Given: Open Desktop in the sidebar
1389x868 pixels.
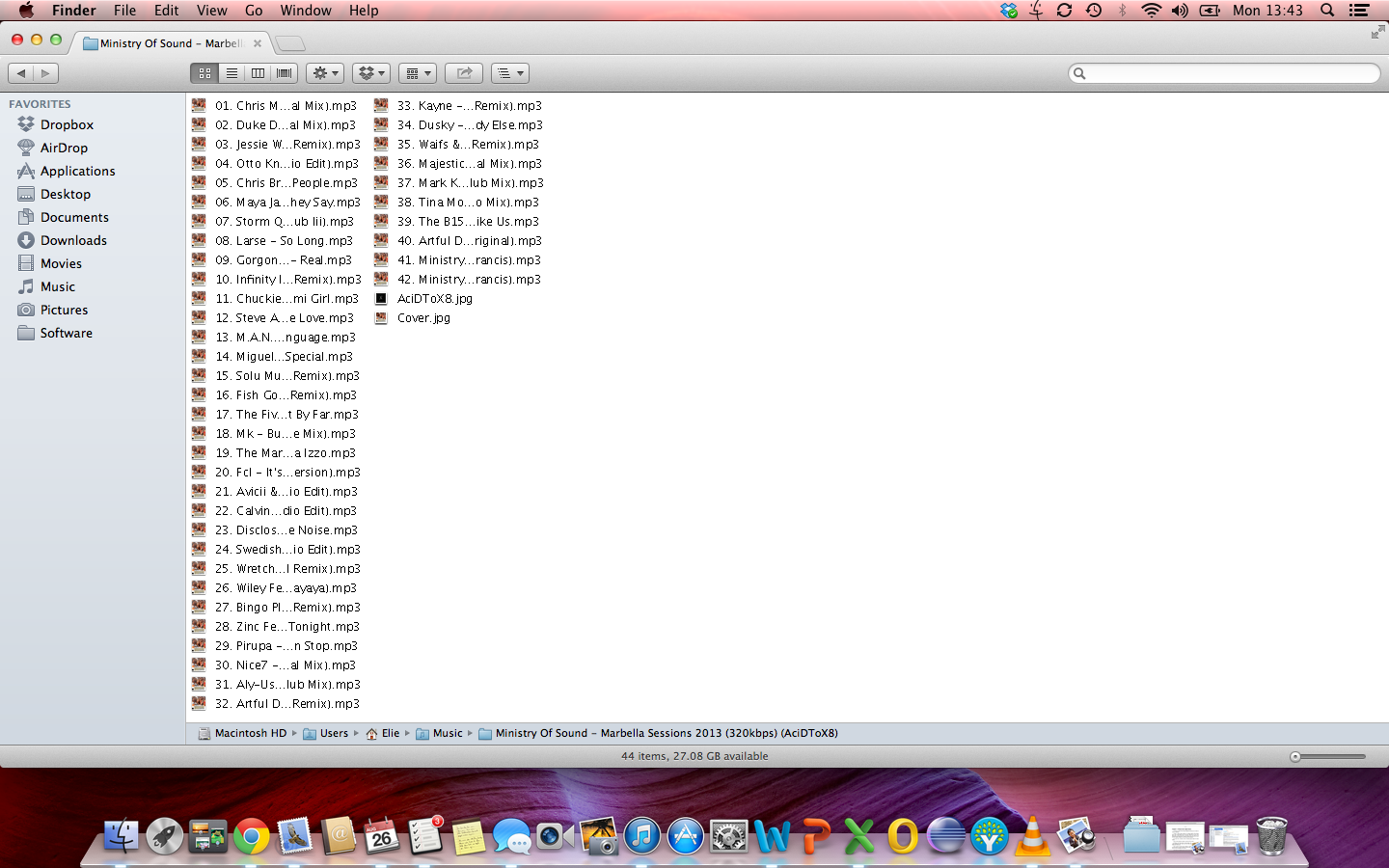Looking at the screenshot, I should tap(65, 194).
